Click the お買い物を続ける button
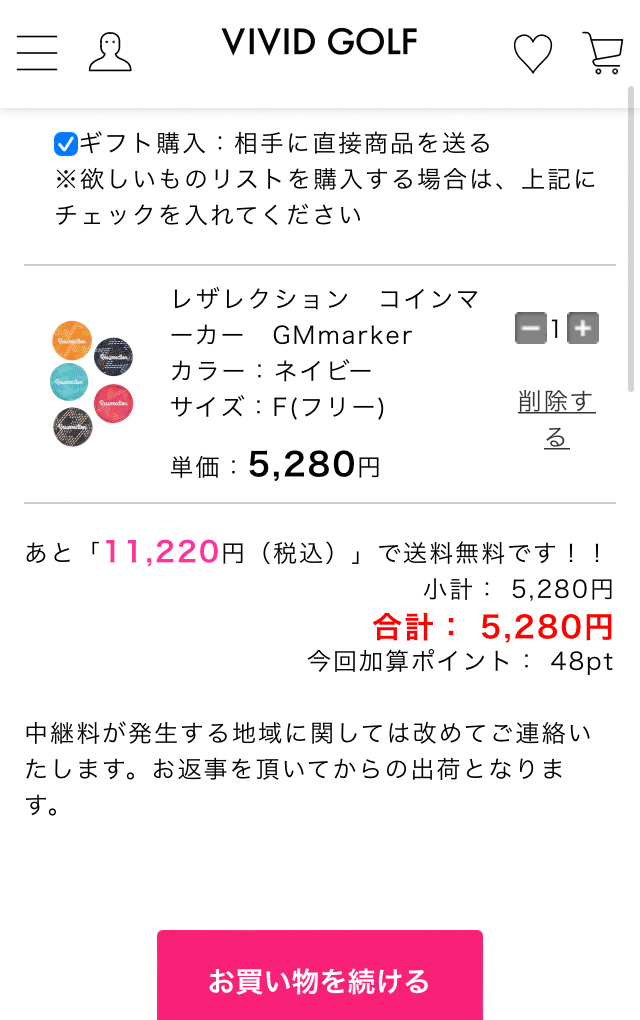Image resolution: width=640 pixels, height=1020 pixels. 319,975
